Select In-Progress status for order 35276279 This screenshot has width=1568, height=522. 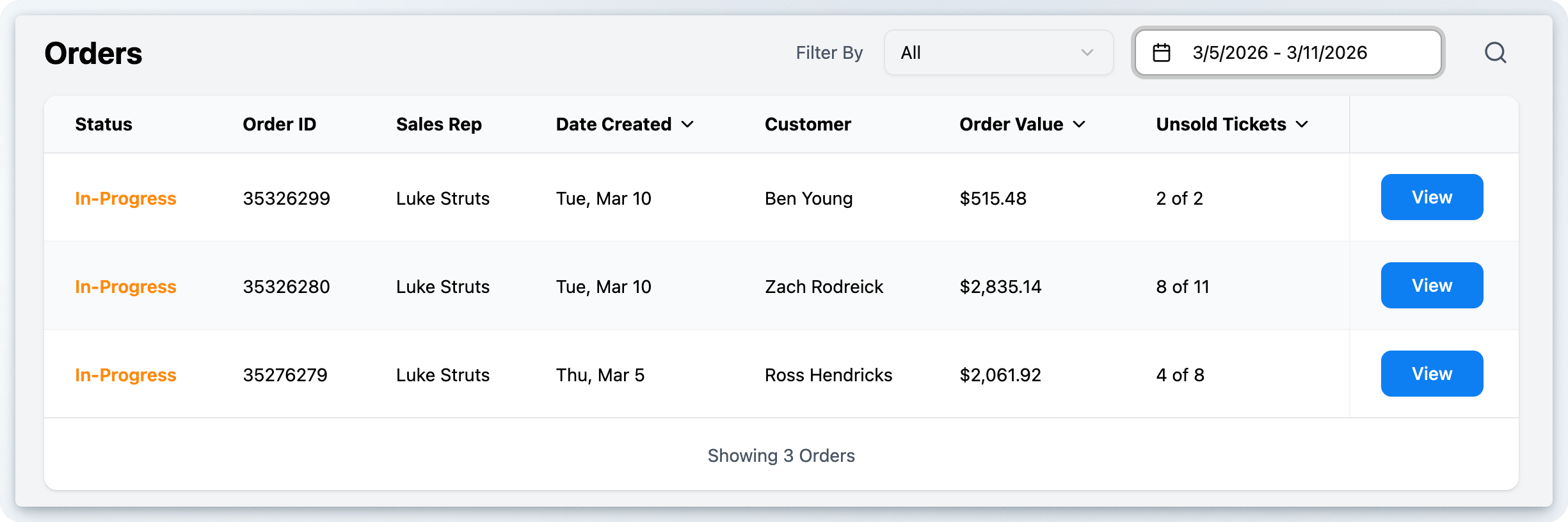tap(125, 375)
